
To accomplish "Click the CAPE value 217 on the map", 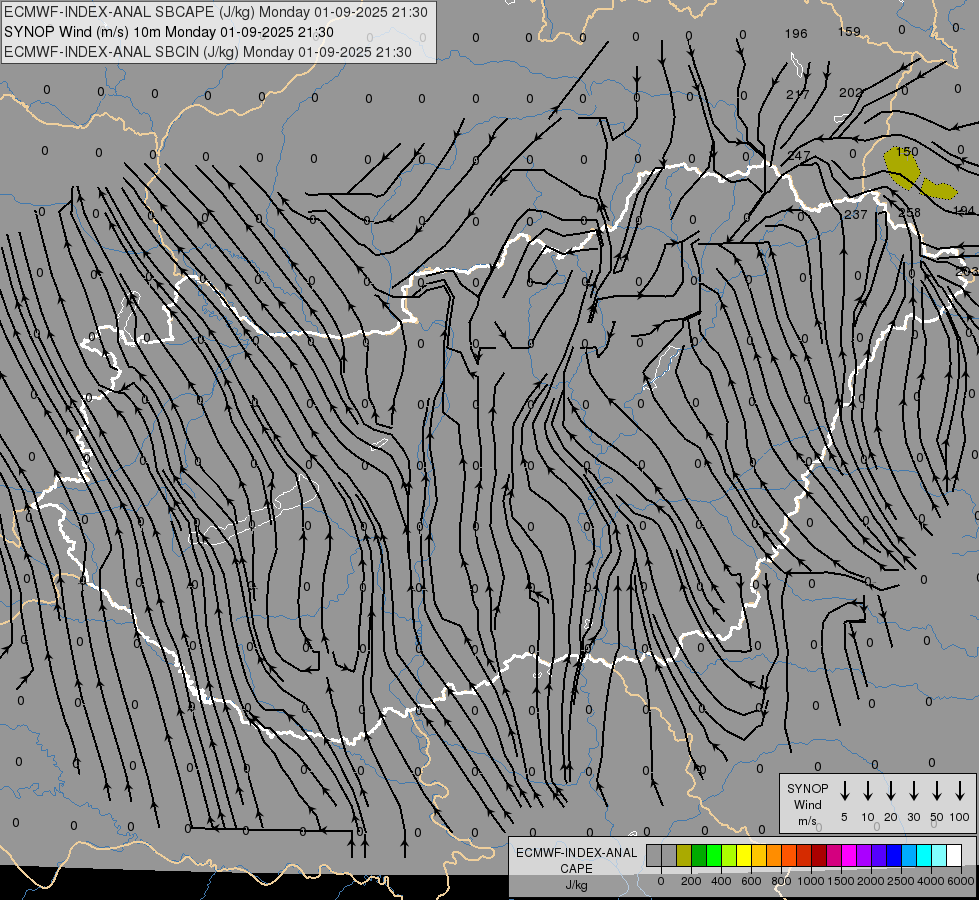I will pos(797,94).
